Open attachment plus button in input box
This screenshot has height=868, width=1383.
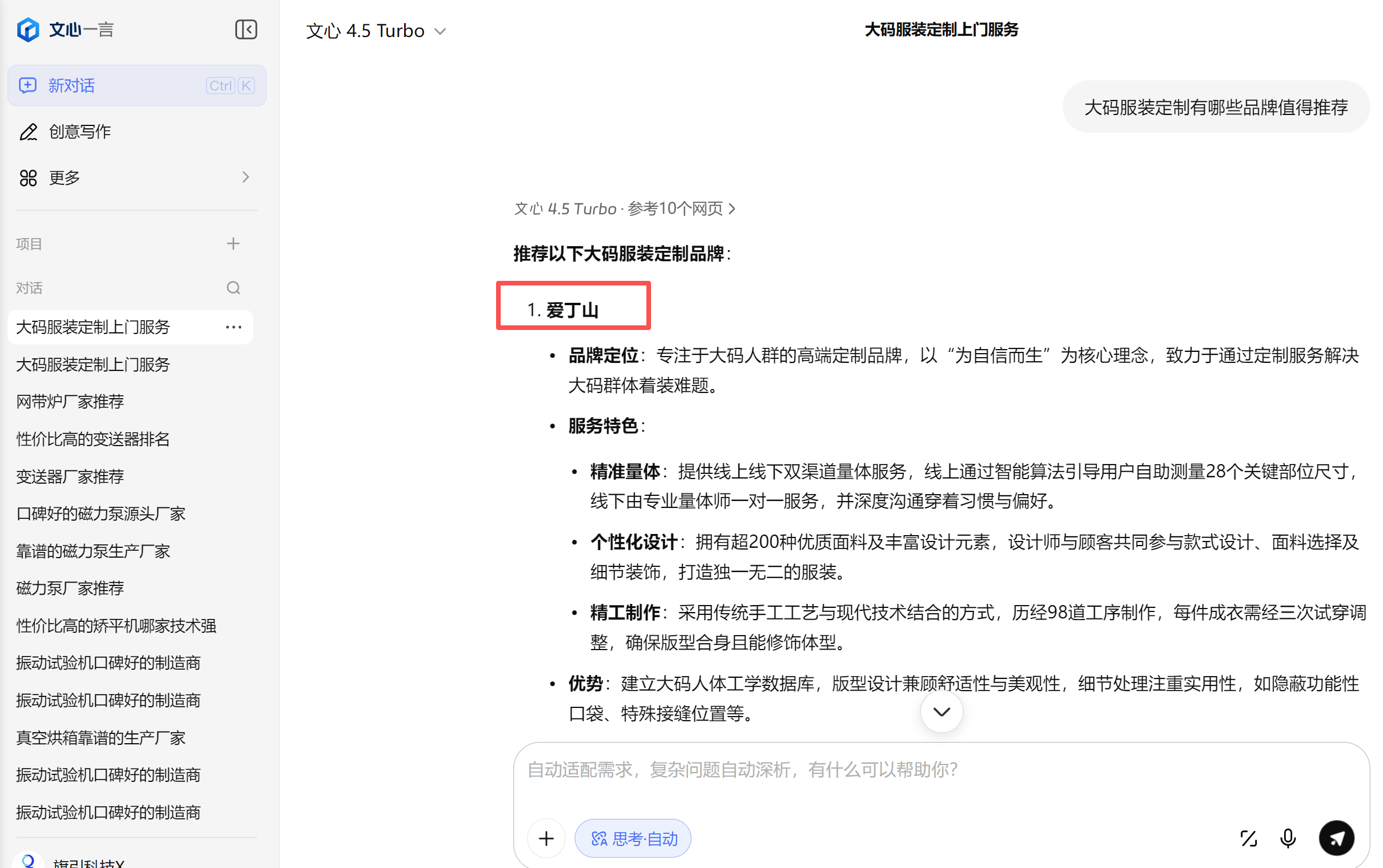[x=546, y=839]
